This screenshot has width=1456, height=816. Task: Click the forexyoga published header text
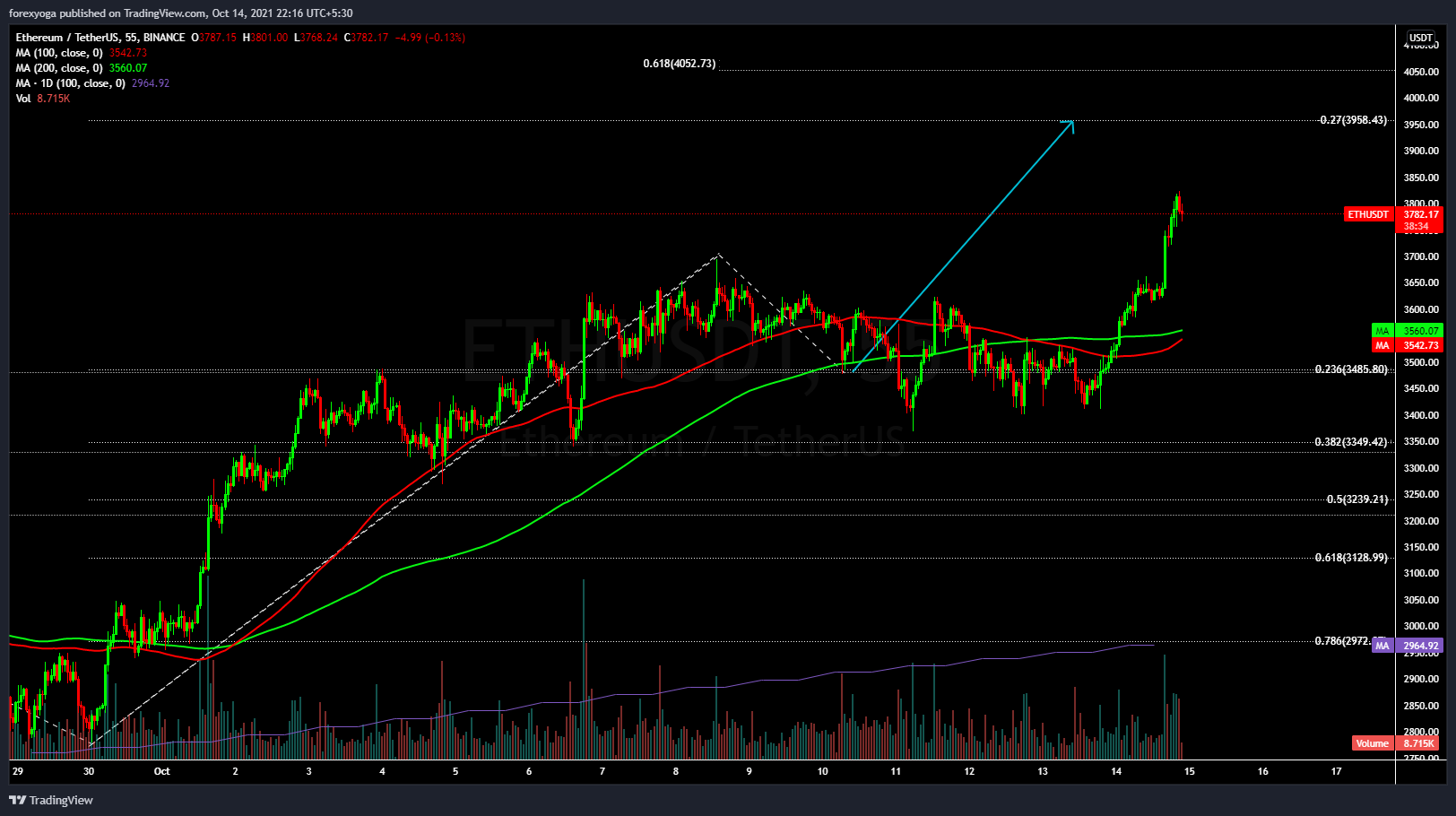180,13
